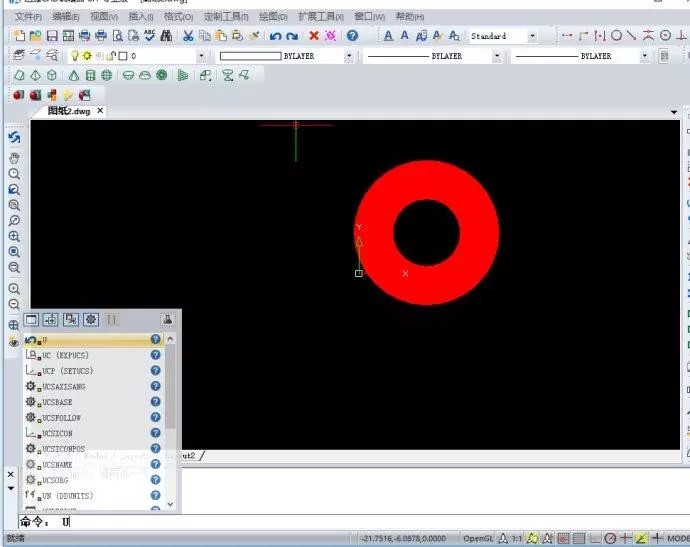Toggle Polar tracking clock icon
This screenshot has width=690, height=547.
(610, 538)
